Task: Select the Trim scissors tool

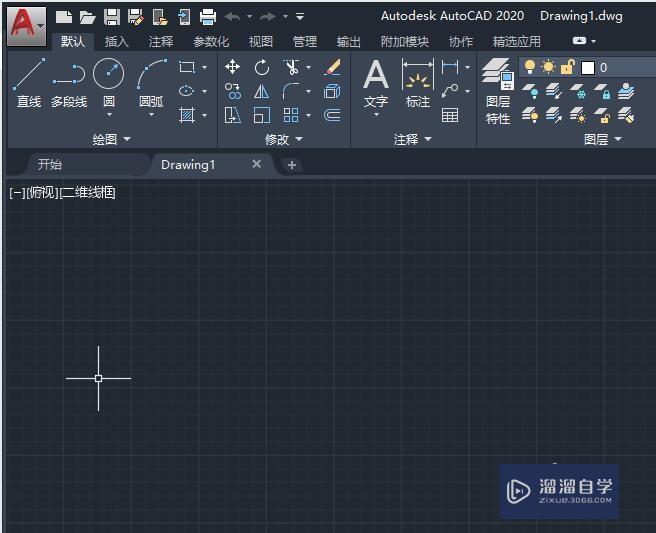Action: (x=291, y=67)
